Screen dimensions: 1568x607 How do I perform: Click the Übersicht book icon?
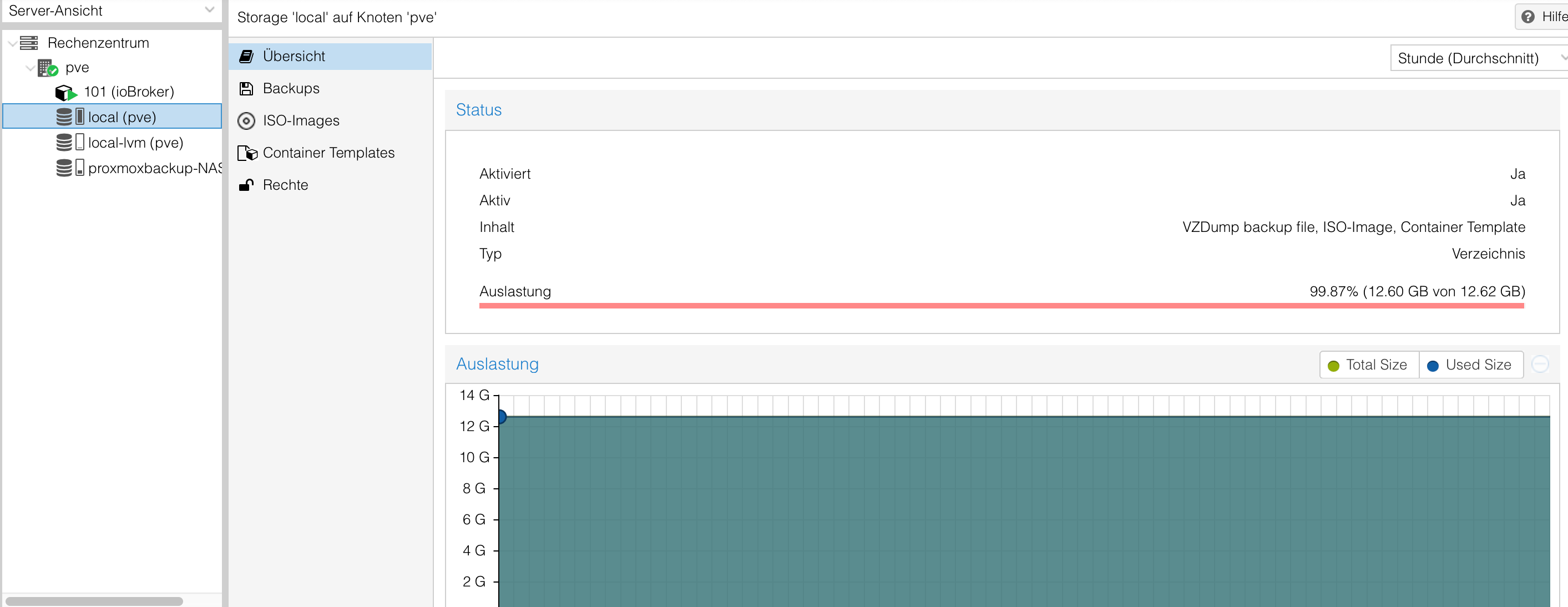[246, 57]
